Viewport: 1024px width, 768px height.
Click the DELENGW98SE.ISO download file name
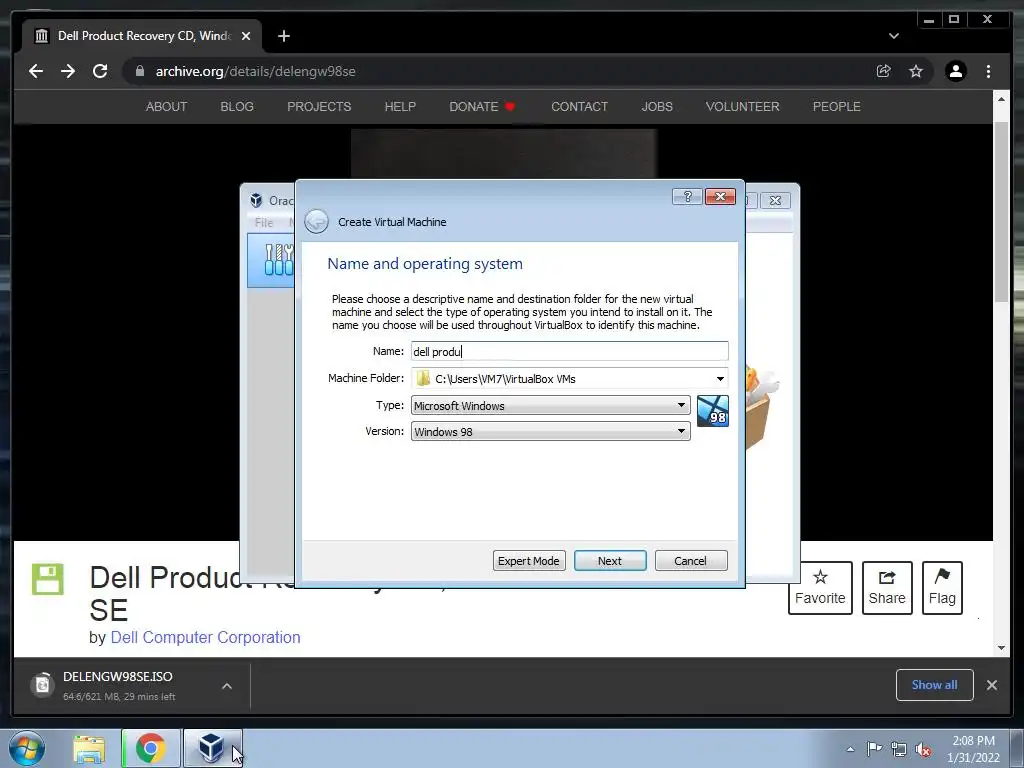coord(118,677)
